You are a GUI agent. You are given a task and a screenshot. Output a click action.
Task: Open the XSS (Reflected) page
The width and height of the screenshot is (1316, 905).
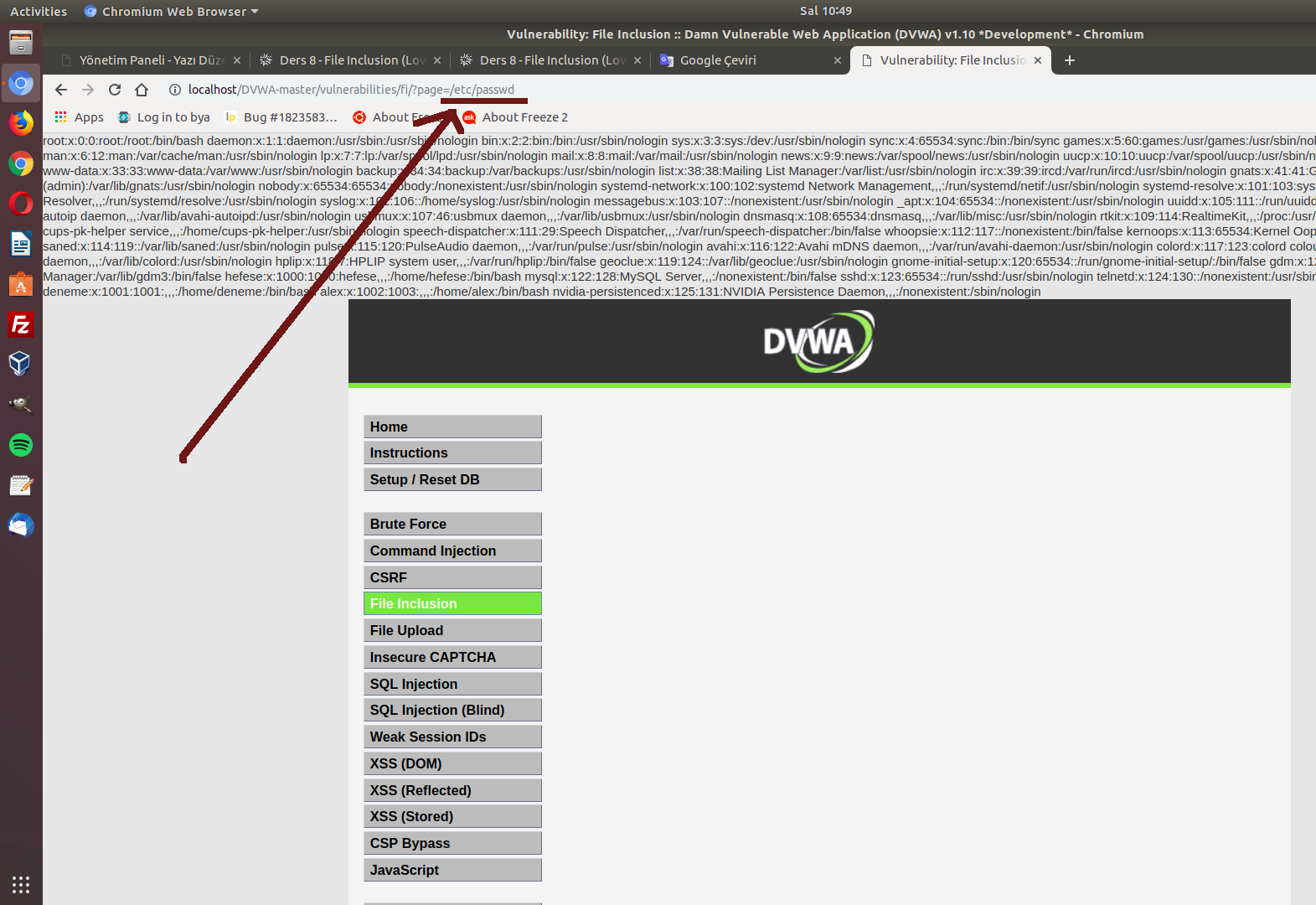452,790
